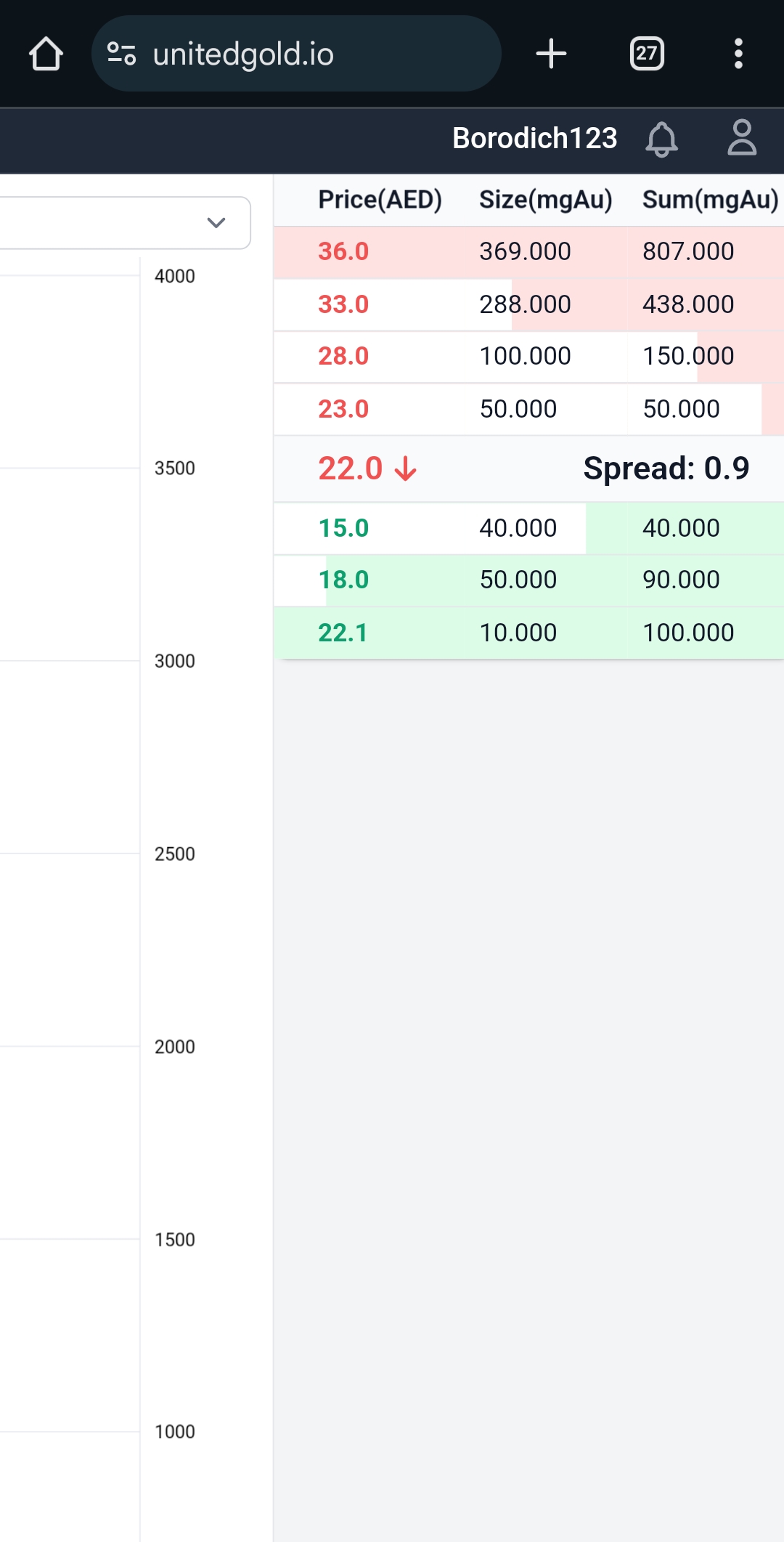Viewport: 784px width, 1542px height.
Task: Open notifications bell icon
Action: (x=661, y=138)
